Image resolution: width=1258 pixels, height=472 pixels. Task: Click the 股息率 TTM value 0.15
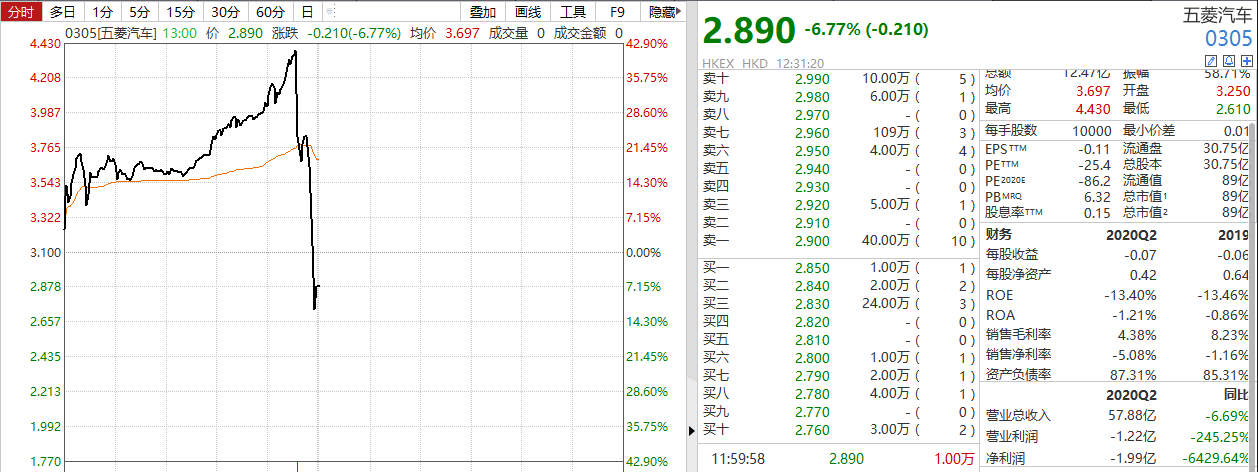1098,212
